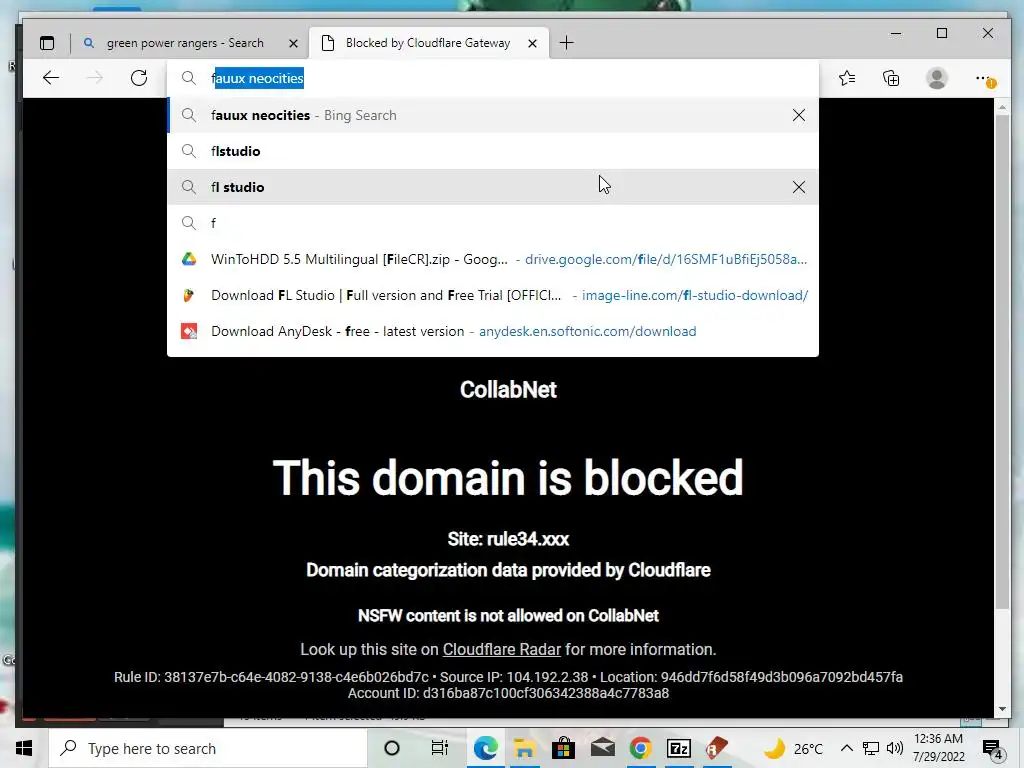1024x768 pixels.
Task: Open Microsoft Store taskbar icon
Action: tap(563, 748)
